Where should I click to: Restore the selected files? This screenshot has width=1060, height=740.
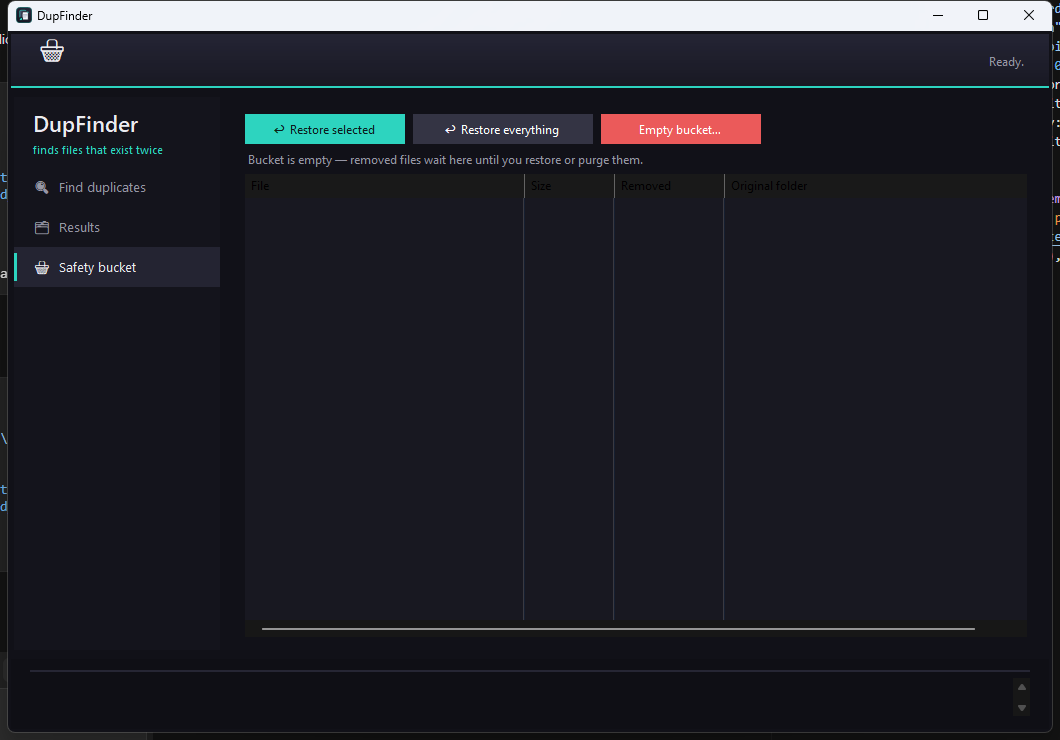pyautogui.click(x=324, y=129)
